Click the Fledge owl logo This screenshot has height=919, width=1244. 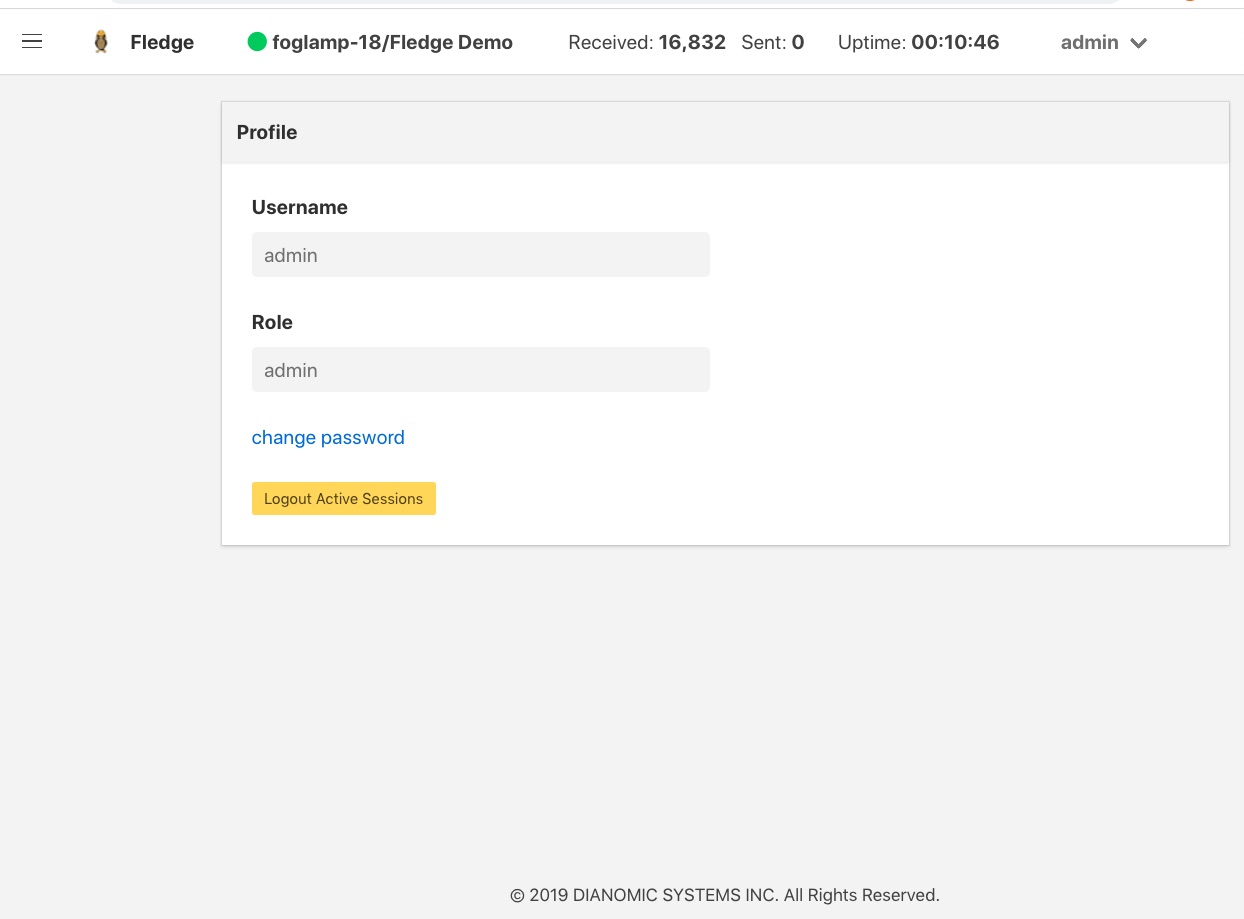point(101,42)
